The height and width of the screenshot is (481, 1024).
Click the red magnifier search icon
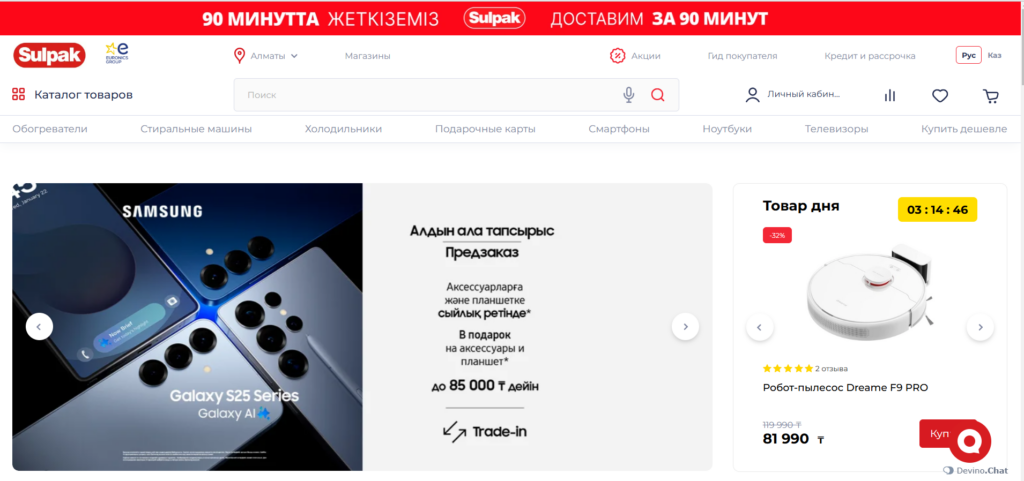click(x=658, y=95)
